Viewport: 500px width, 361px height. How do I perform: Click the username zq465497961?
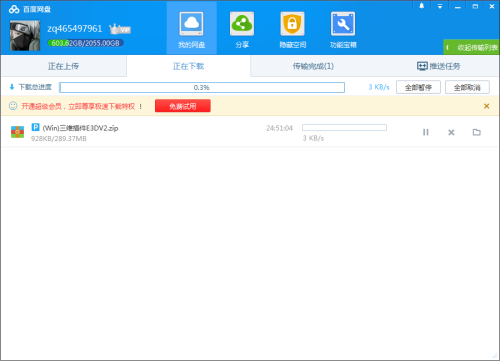coord(75,29)
